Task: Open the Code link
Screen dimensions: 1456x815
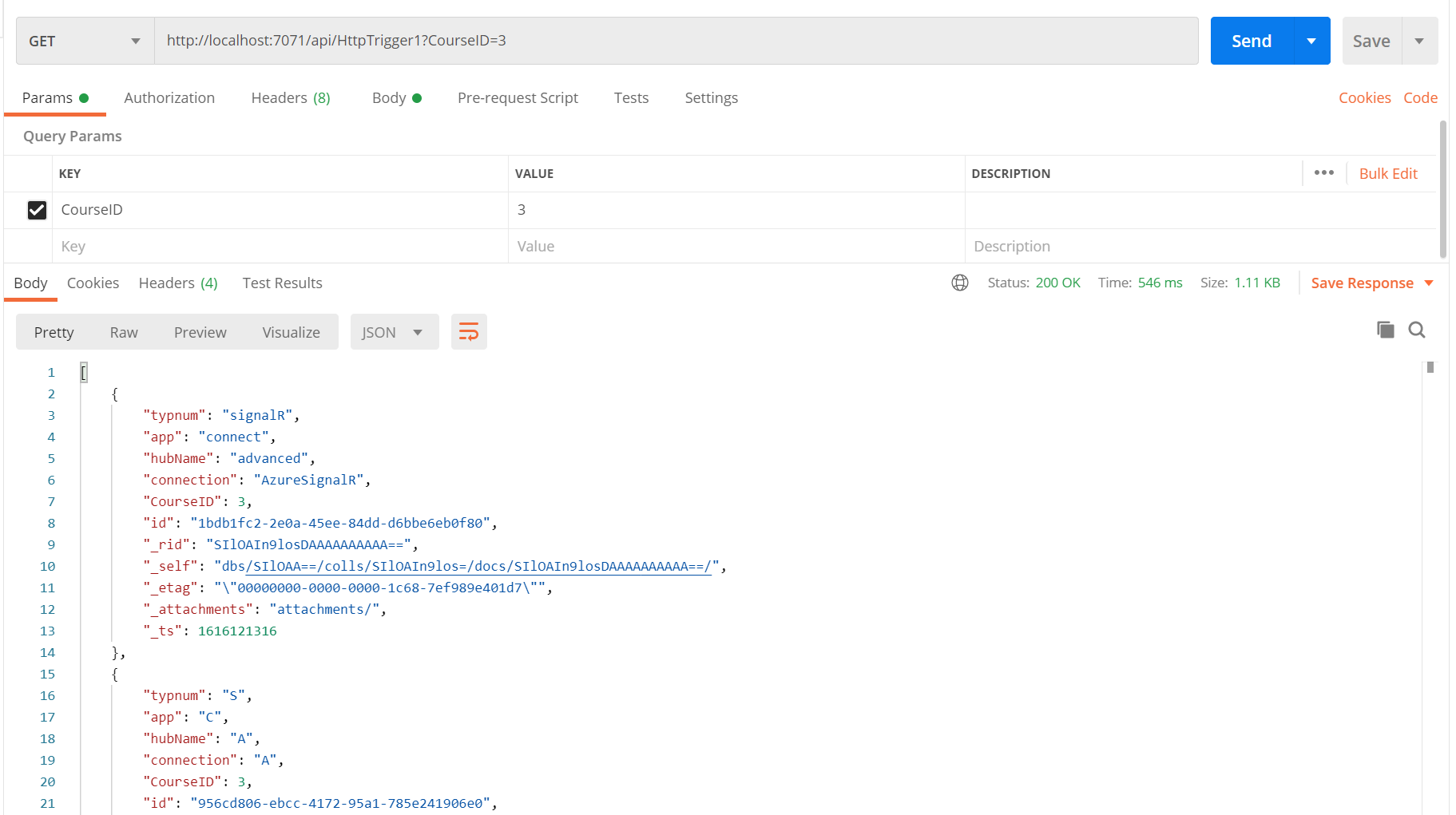Action: 1420,97
